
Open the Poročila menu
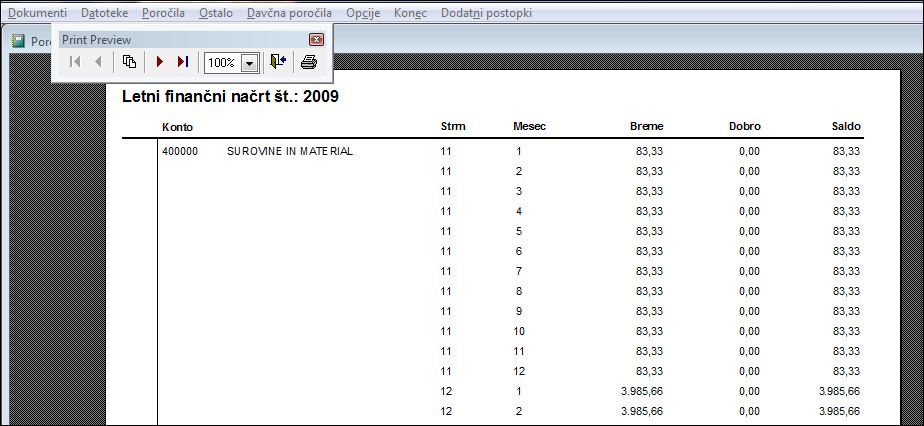point(163,12)
